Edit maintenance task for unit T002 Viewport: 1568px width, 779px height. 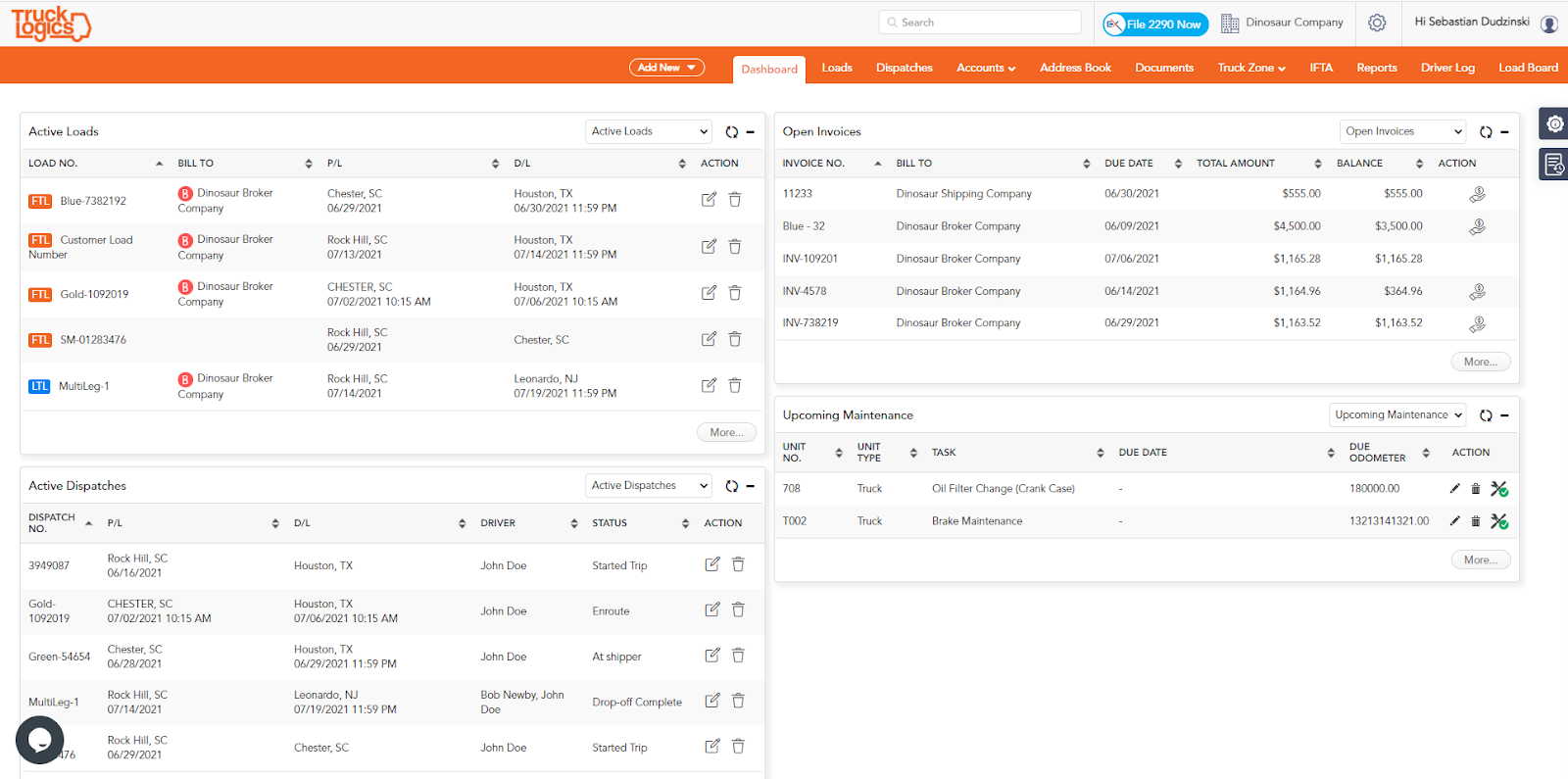click(1454, 520)
